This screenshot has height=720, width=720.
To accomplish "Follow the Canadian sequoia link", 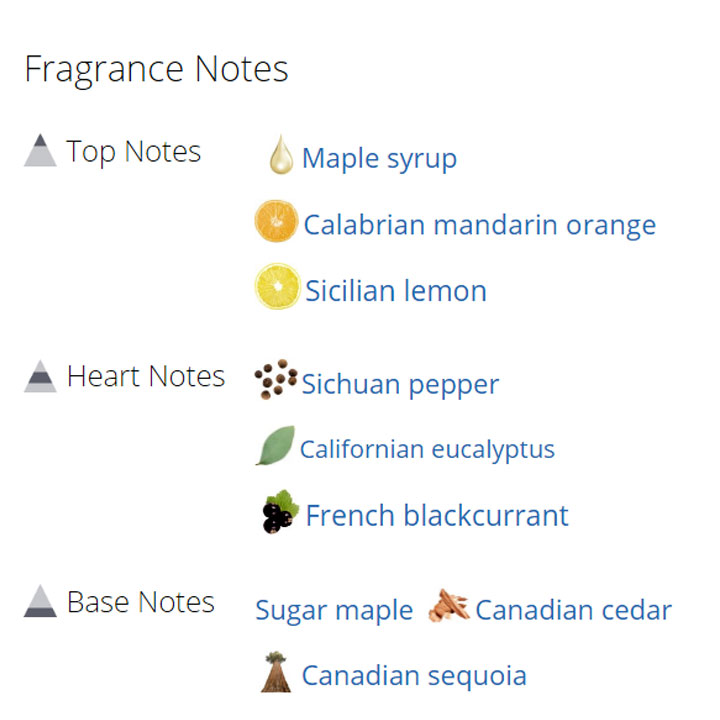I will 414,676.
